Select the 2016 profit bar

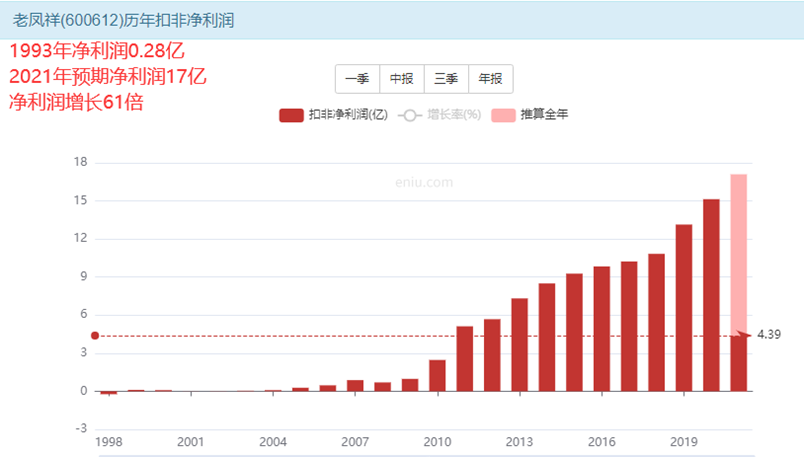pos(602,329)
